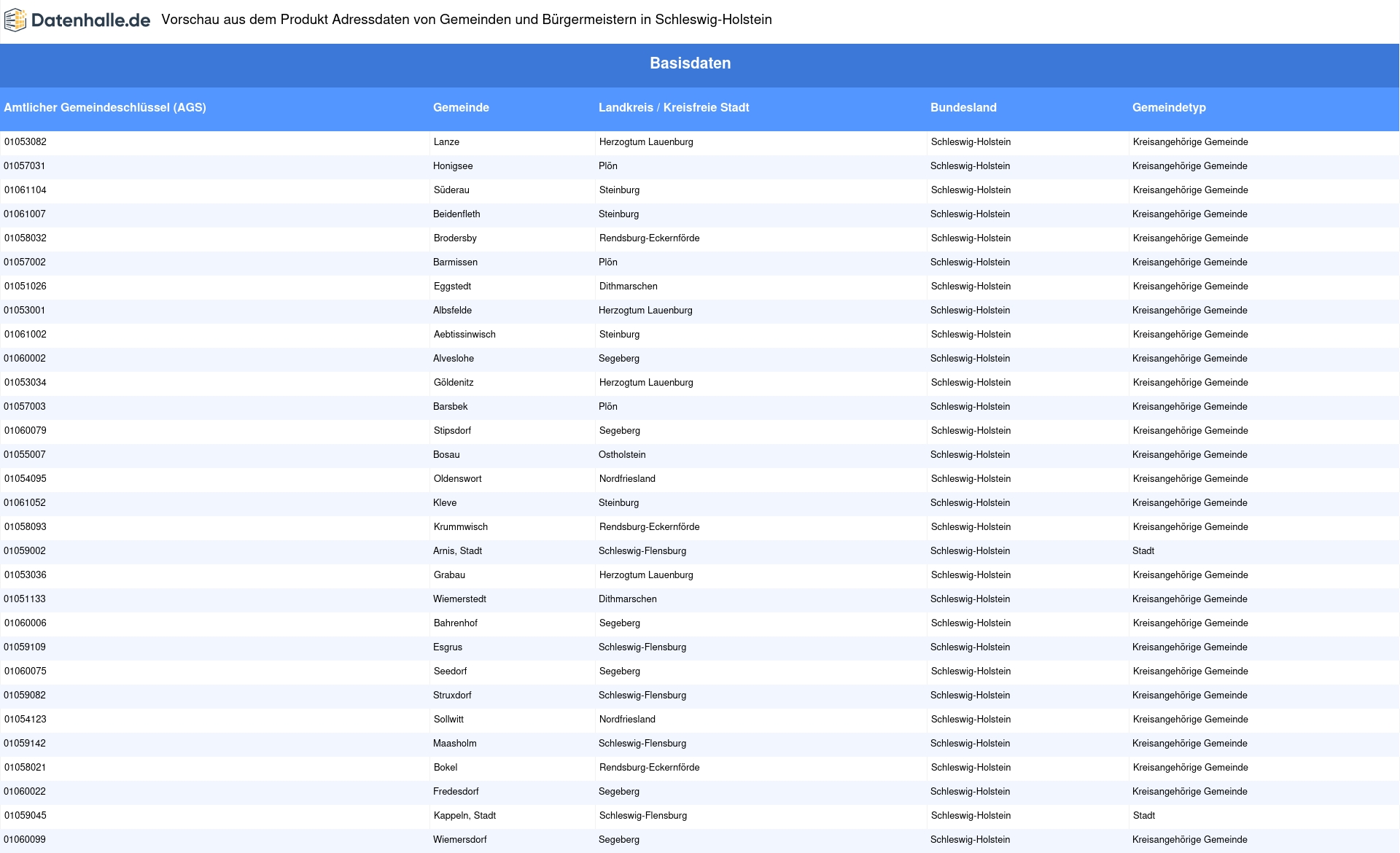Click Schleswig-Holstein in the Lanze row
The width and height of the screenshot is (1400, 853).
[x=971, y=142]
